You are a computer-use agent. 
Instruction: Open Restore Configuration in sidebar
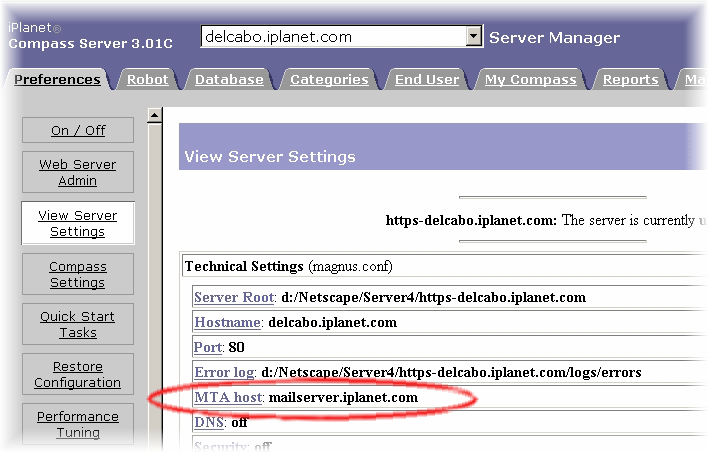tap(78, 374)
